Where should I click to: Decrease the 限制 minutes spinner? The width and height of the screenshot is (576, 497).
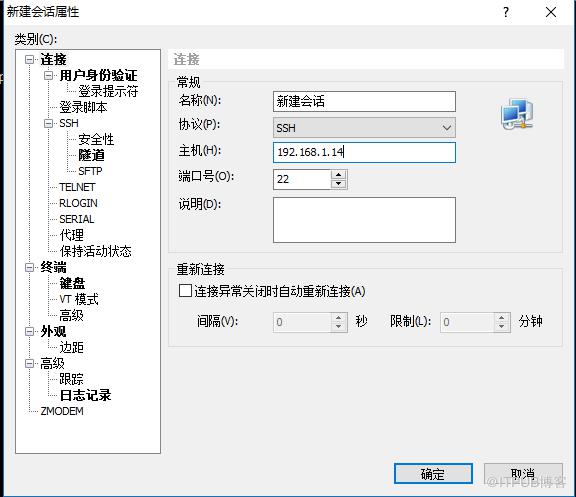click(x=502, y=327)
